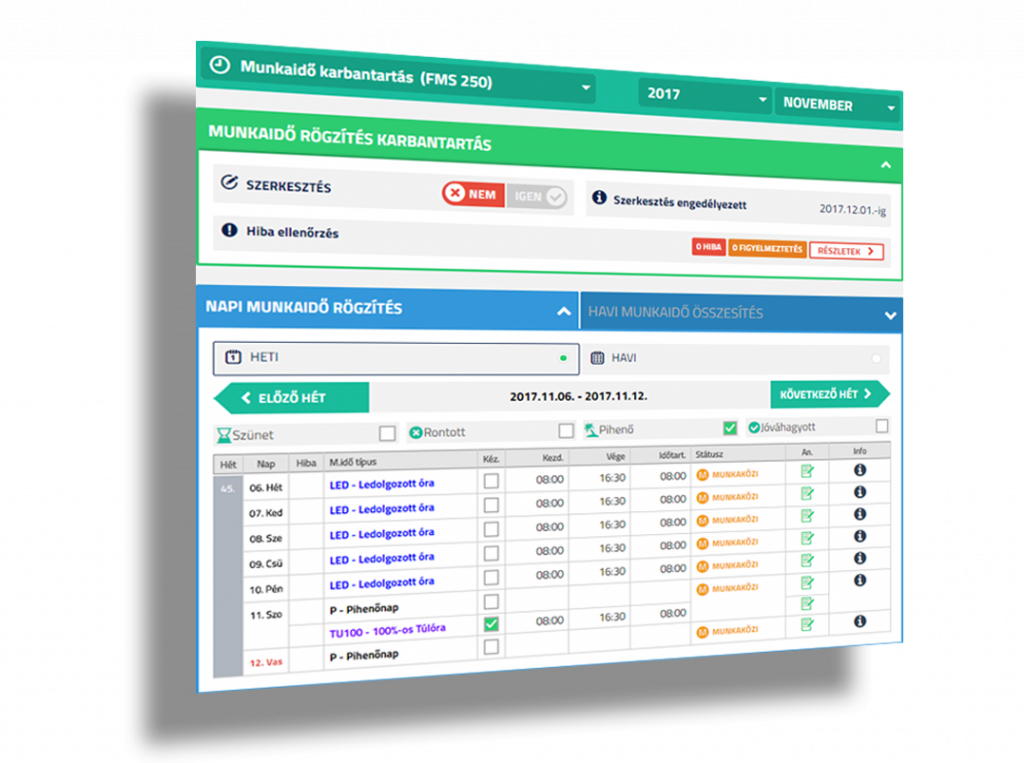Click the clock icon beside Munkaidő karbantartás
The height and width of the screenshot is (763, 1024).
click(220, 67)
